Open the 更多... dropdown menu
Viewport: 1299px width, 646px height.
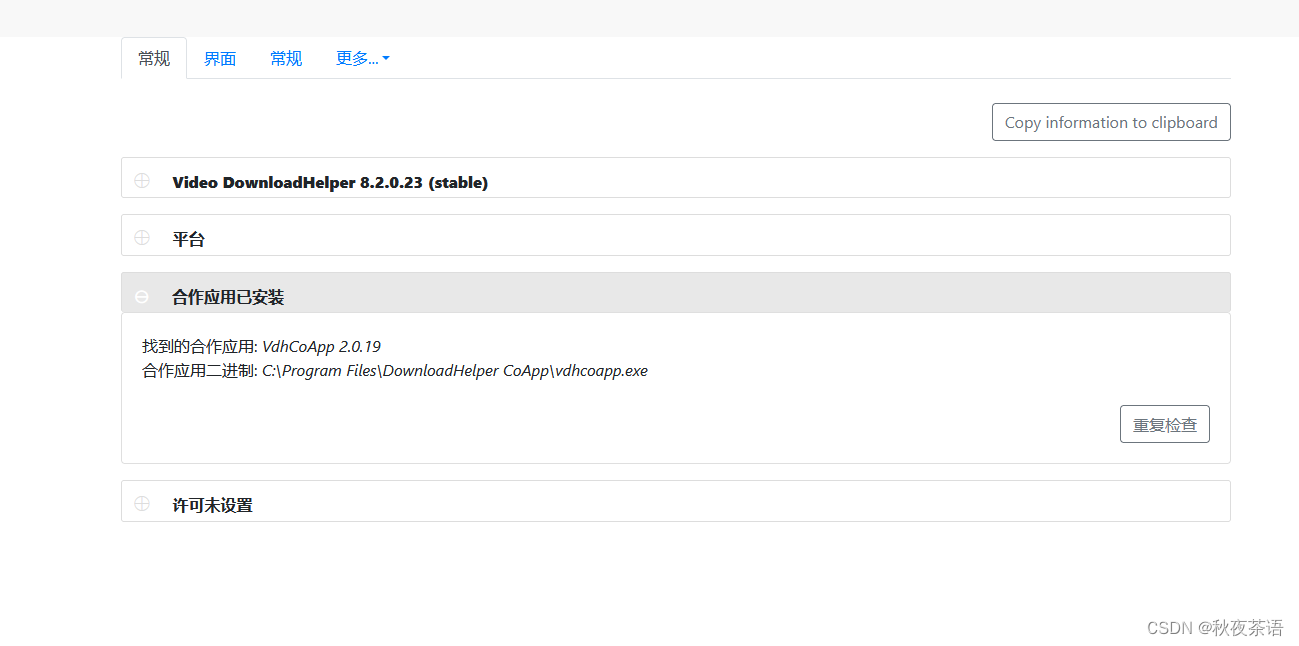tap(362, 59)
